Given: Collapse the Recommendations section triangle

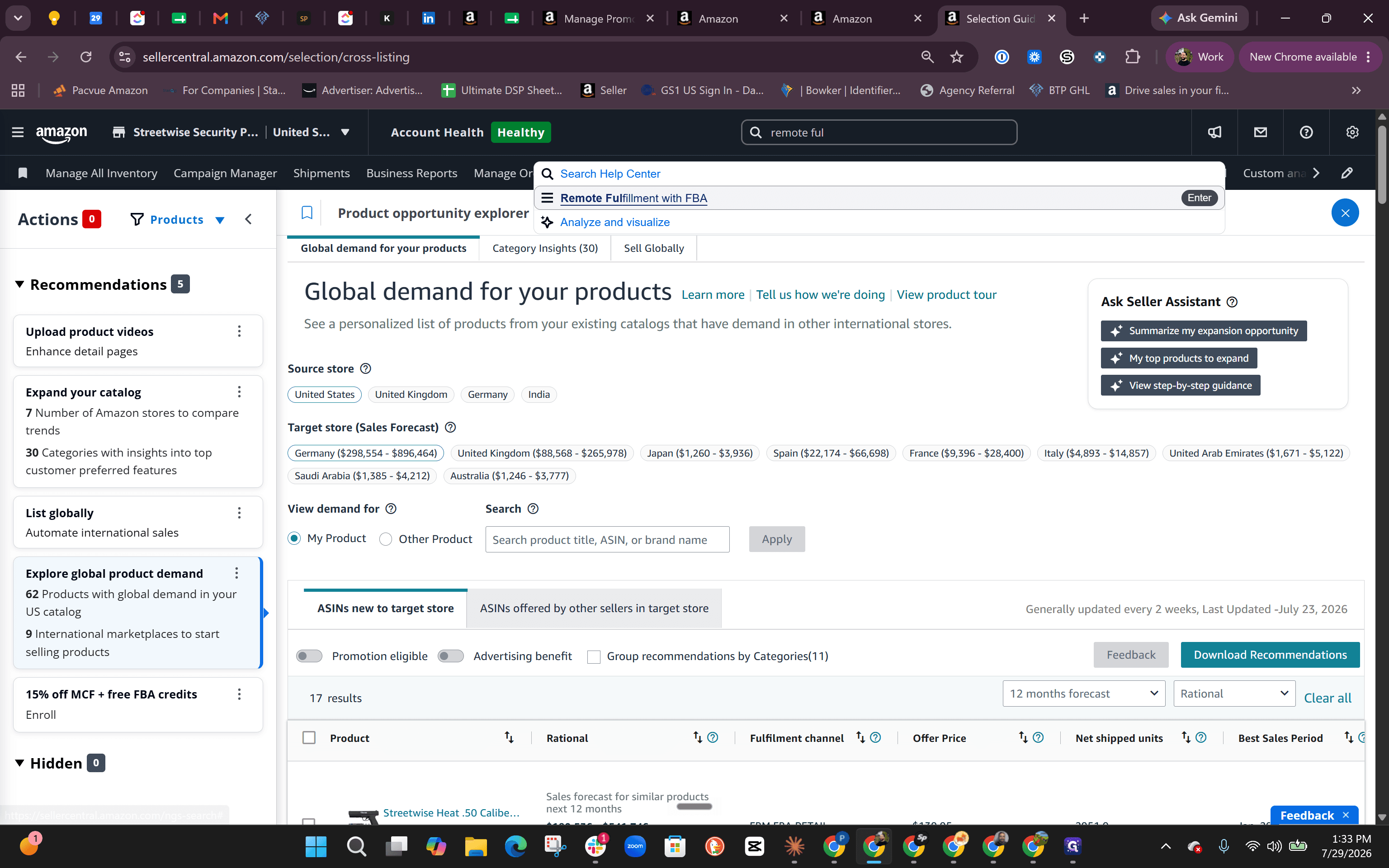Looking at the screenshot, I should point(19,284).
